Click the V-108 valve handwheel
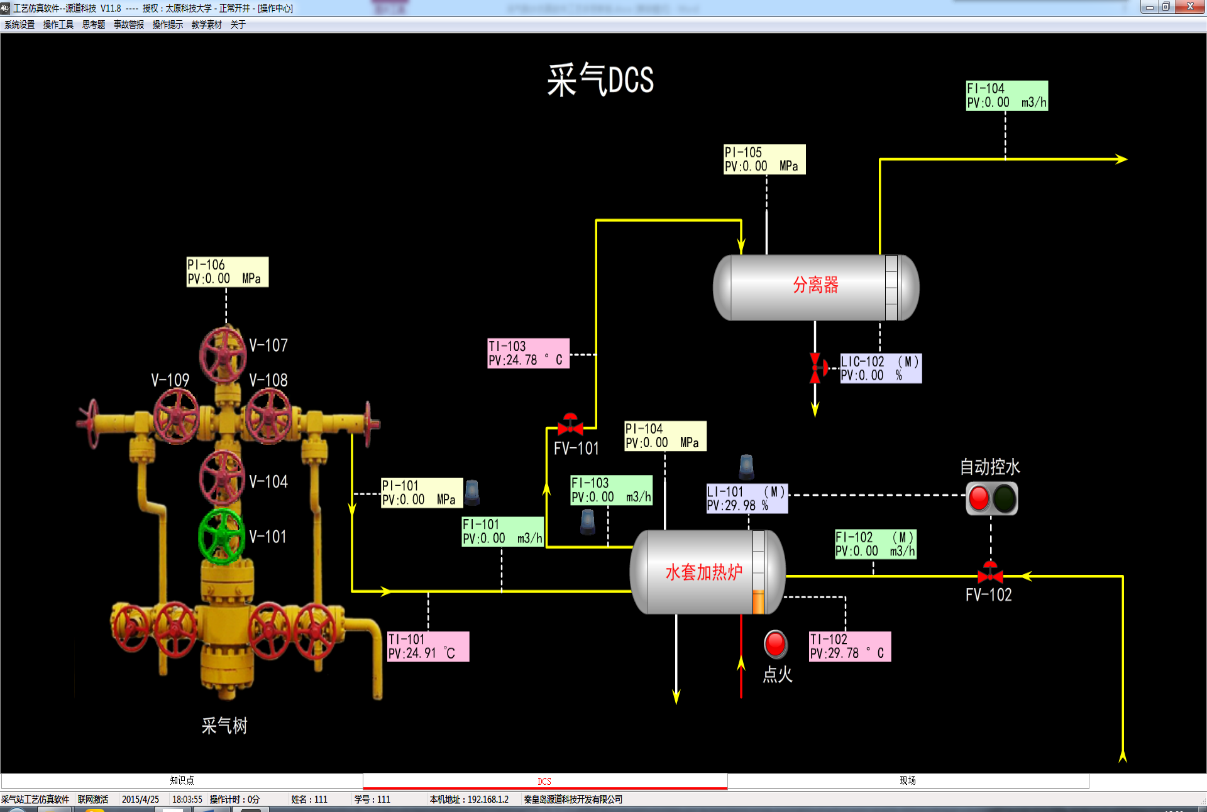Image resolution: width=1207 pixels, height=812 pixels. coord(267,414)
